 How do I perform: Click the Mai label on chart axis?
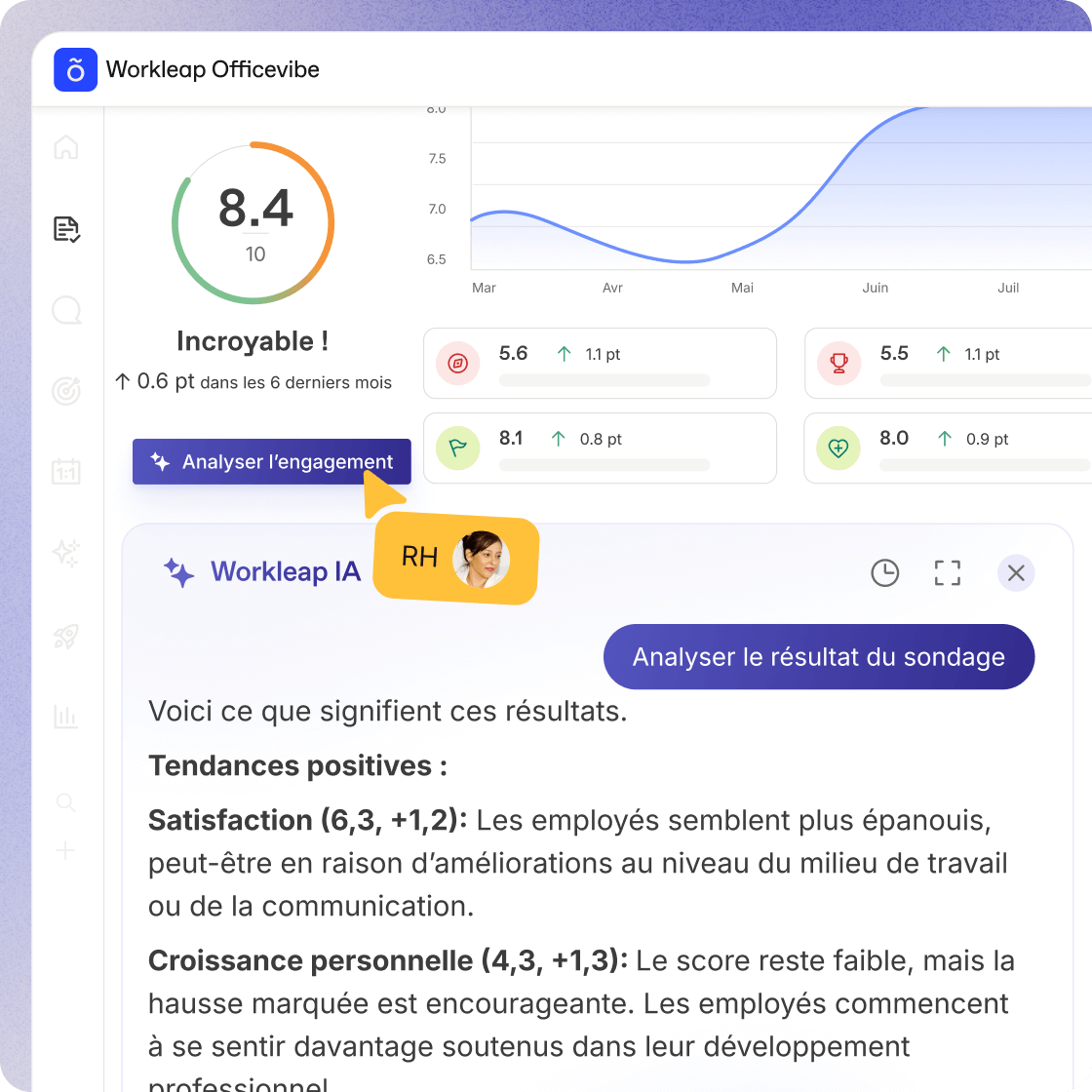point(742,288)
